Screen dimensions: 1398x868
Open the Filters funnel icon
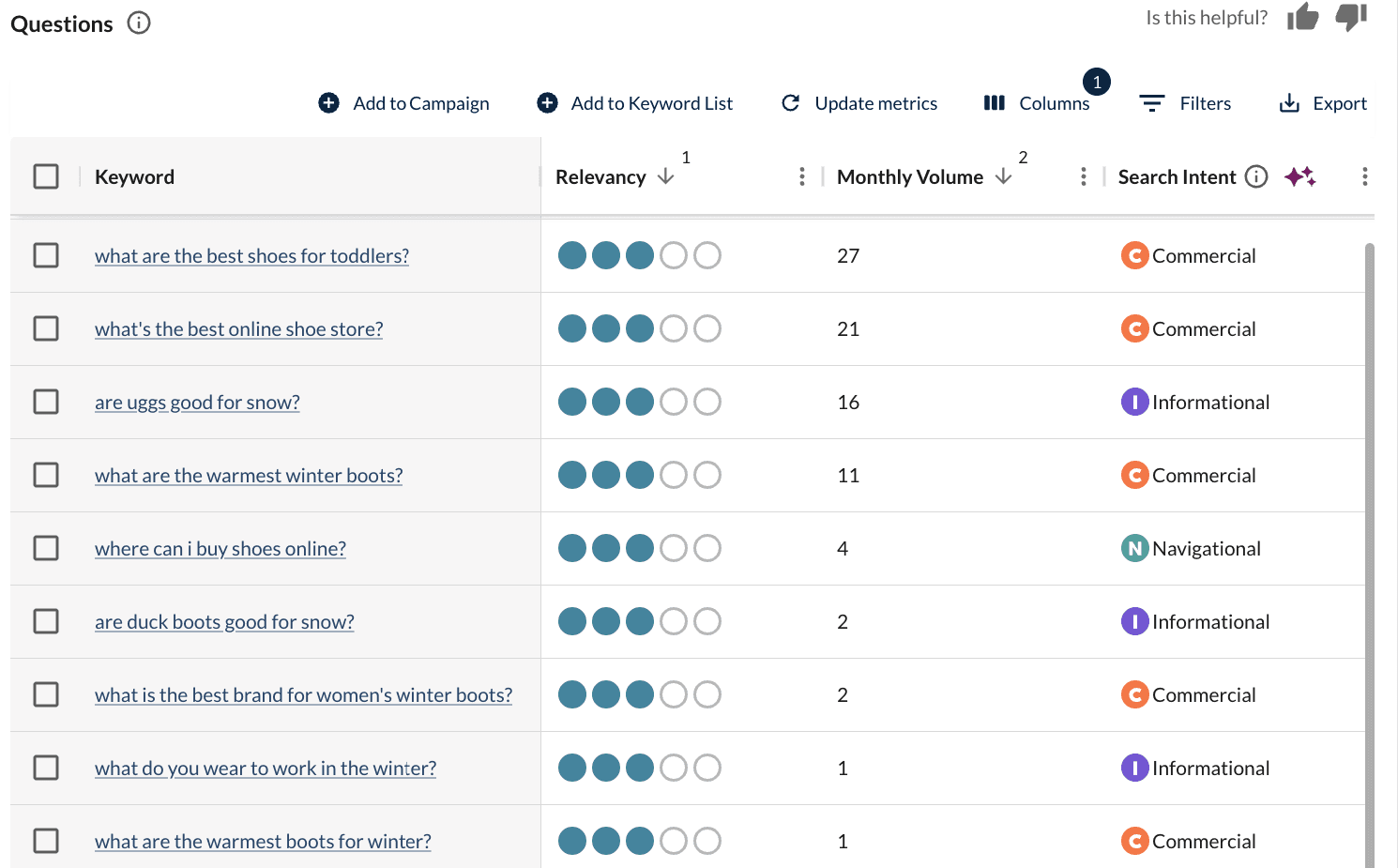1151,103
